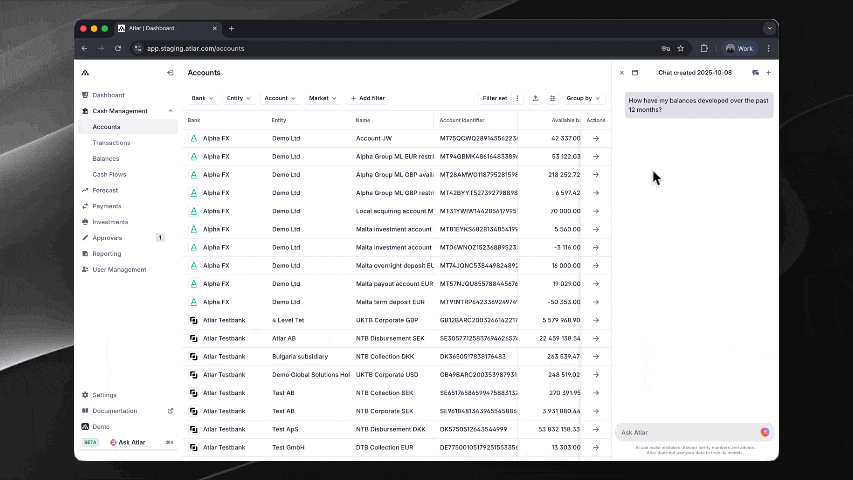853x480 pixels.
Task: Go to Forecast section
Action: (105, 190)
